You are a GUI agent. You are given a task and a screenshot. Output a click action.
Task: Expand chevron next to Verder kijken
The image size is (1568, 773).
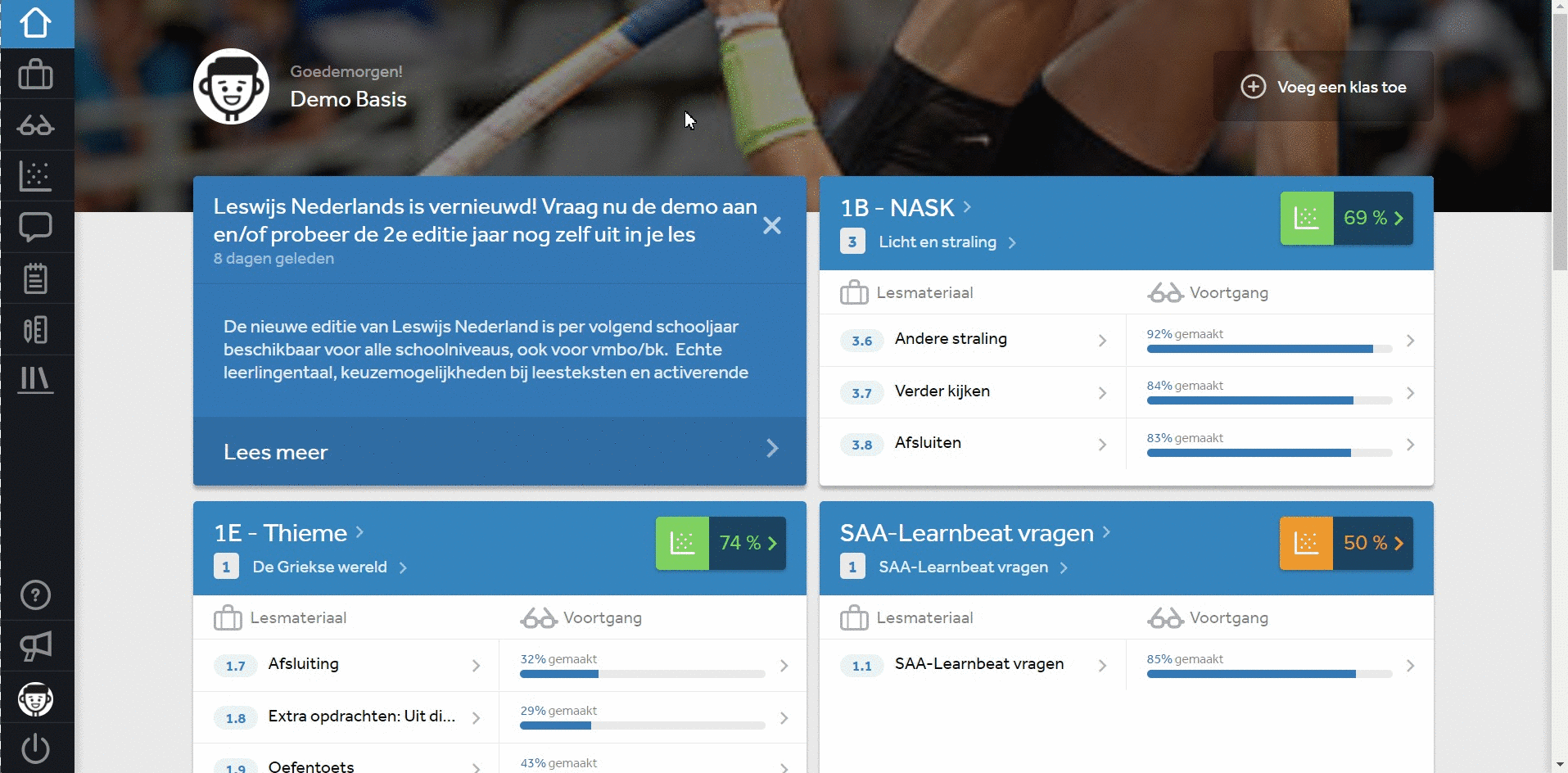[1102, 393]
